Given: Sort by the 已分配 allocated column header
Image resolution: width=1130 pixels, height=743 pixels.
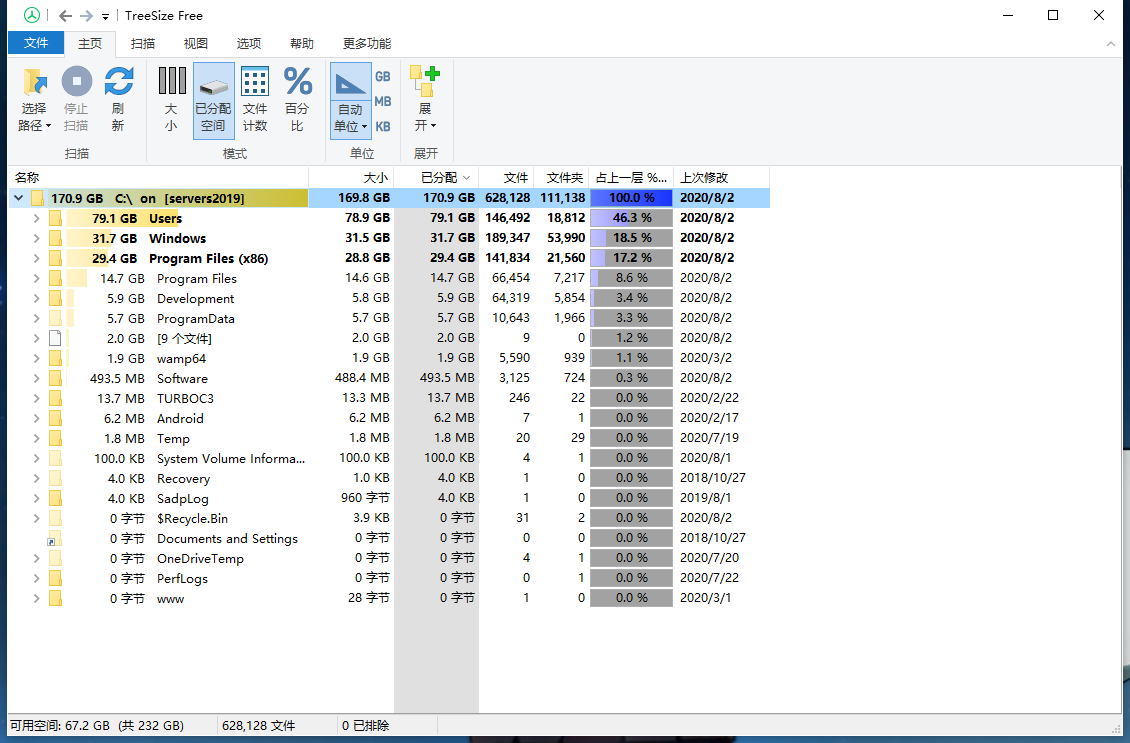Looking at the screenshot, I should [x=437, y=177].
